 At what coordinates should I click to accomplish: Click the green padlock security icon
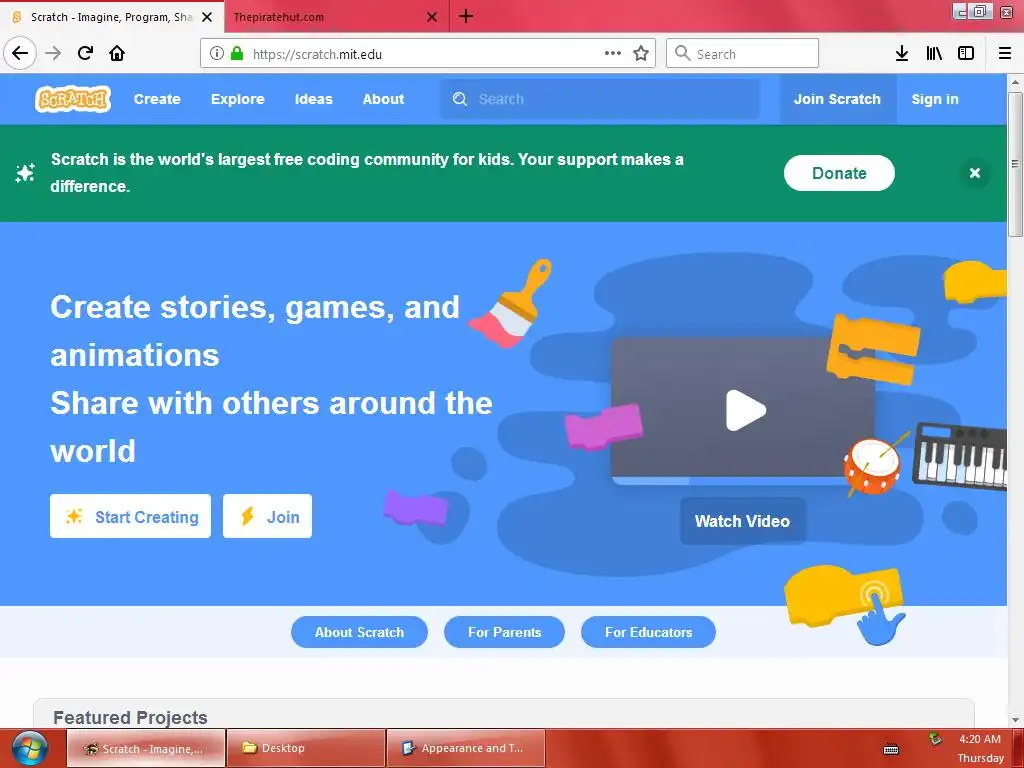(x=237, y=54)
